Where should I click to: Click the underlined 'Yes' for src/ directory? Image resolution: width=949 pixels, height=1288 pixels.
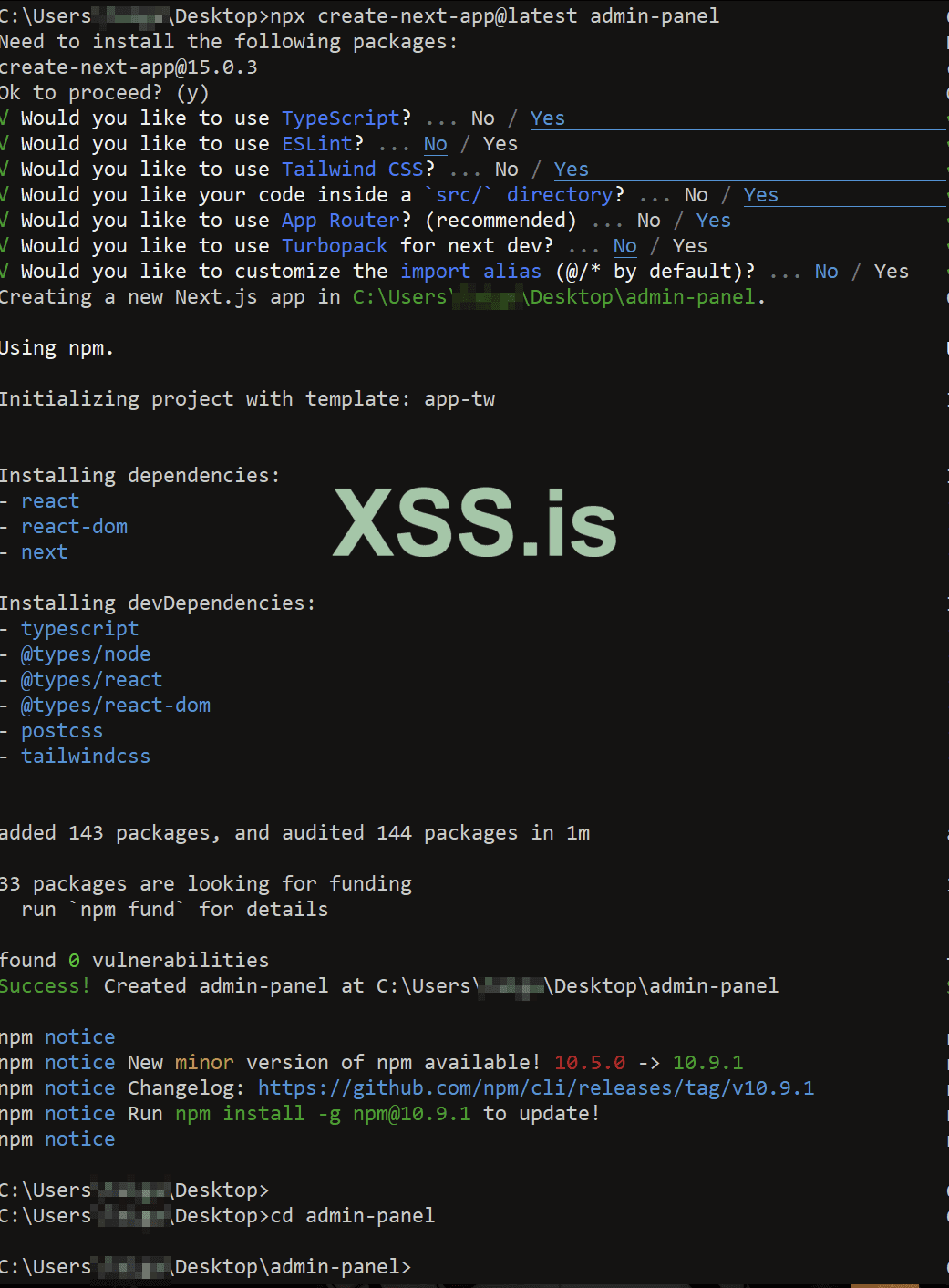[x=761, y=195]
